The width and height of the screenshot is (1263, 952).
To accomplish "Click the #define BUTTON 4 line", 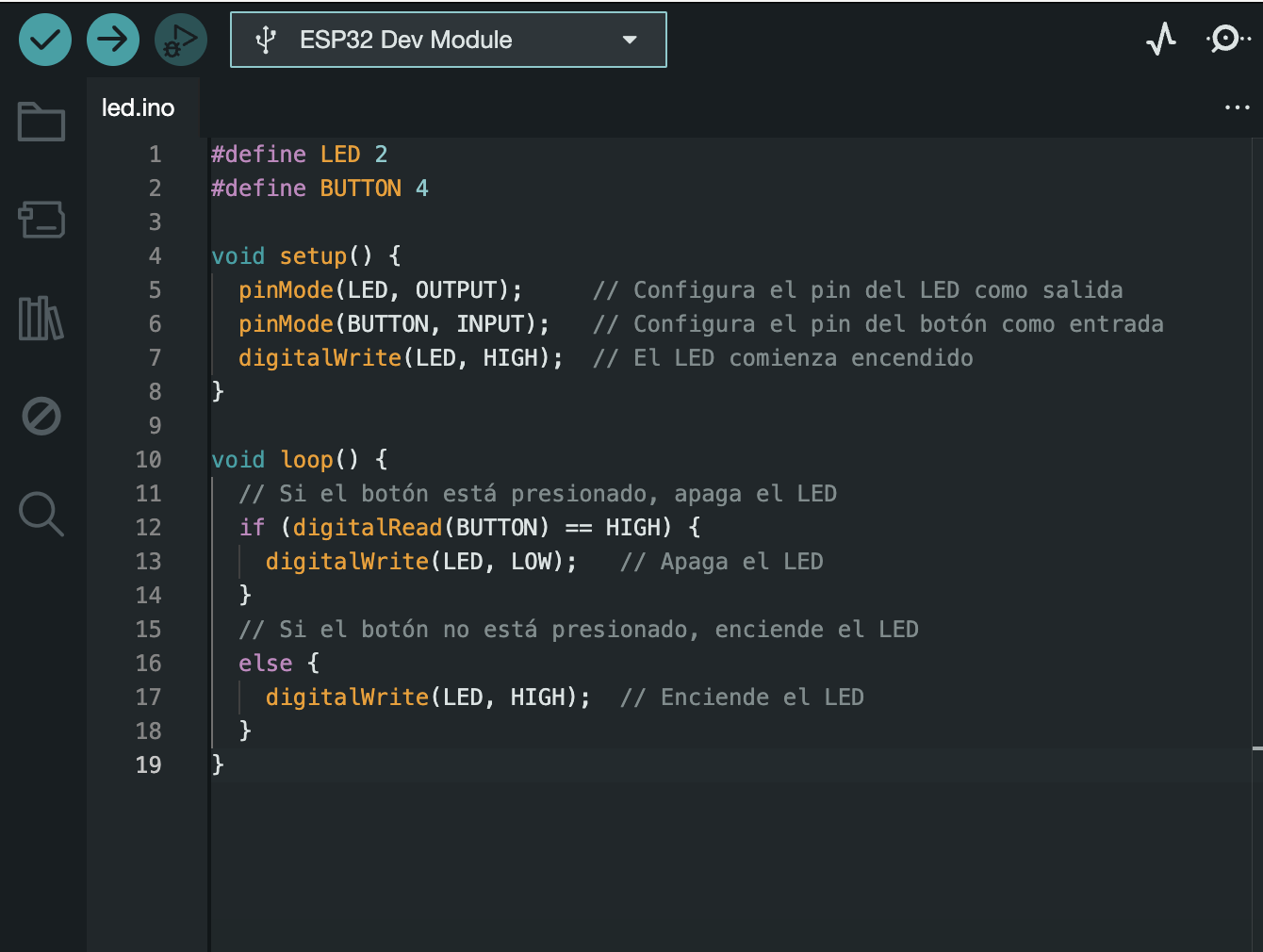I will click(x=320, y=189).
